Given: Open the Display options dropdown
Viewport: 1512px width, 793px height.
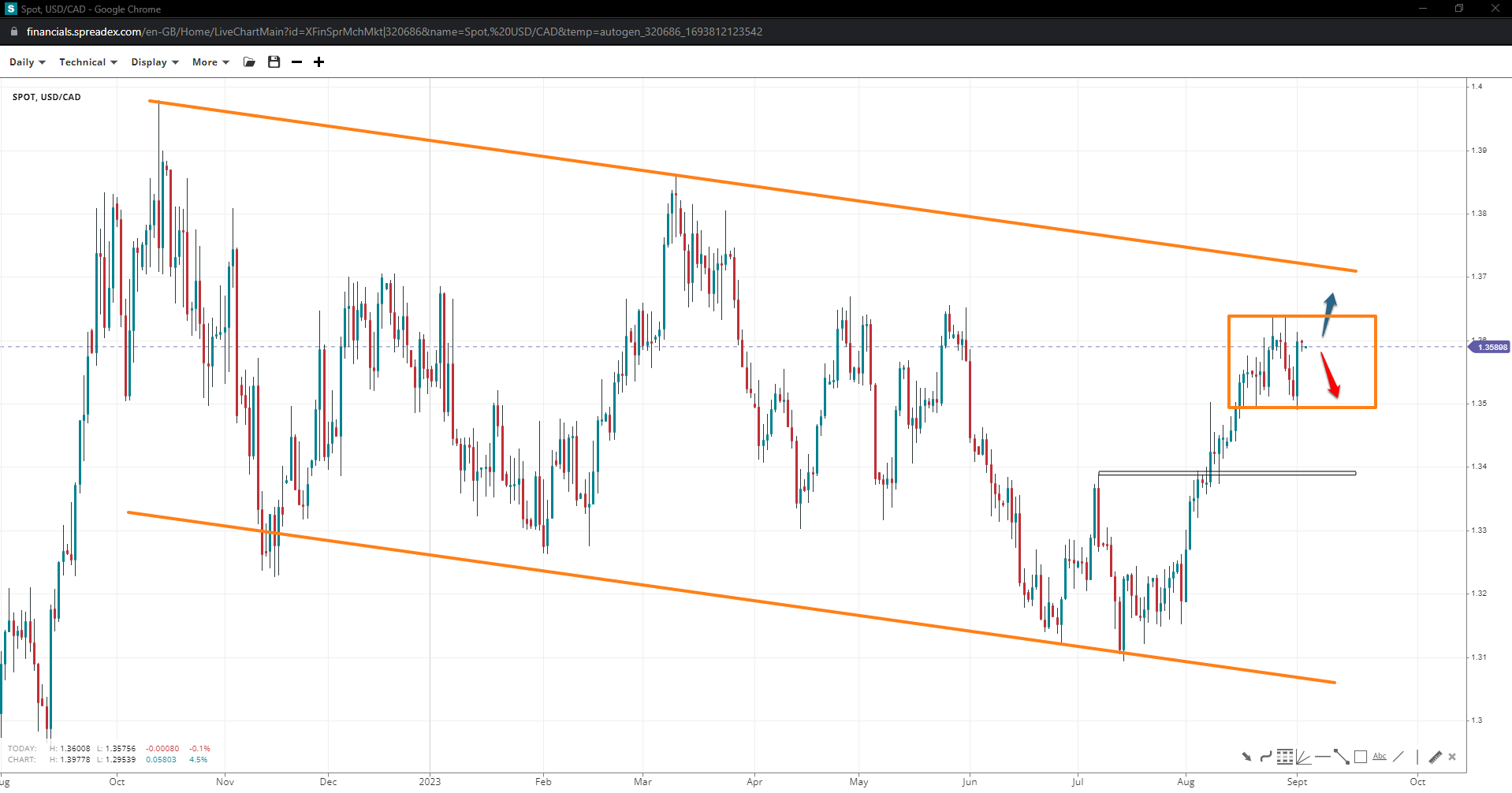Looking at the screenshot, I should [x=155, y=62].
